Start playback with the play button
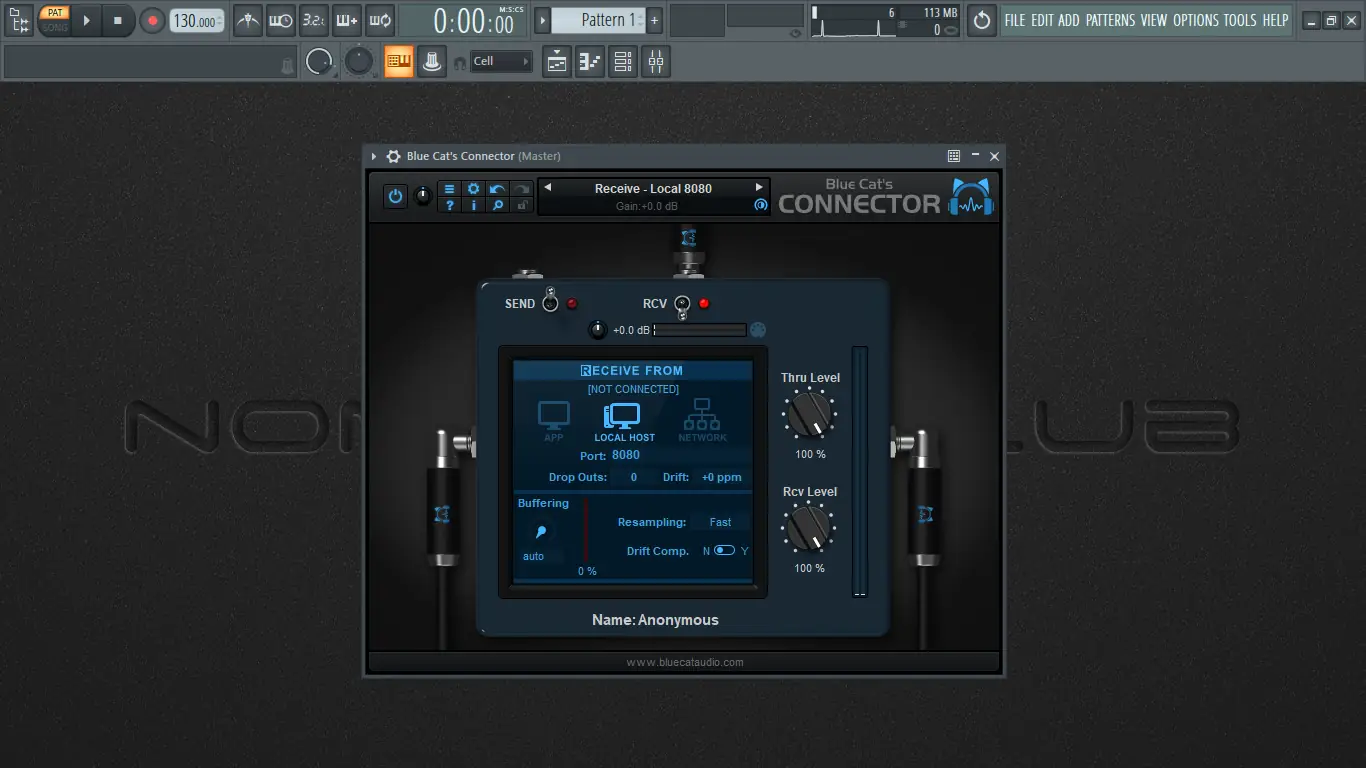The width and height of the screenshot is (1366, 768). 86,20
